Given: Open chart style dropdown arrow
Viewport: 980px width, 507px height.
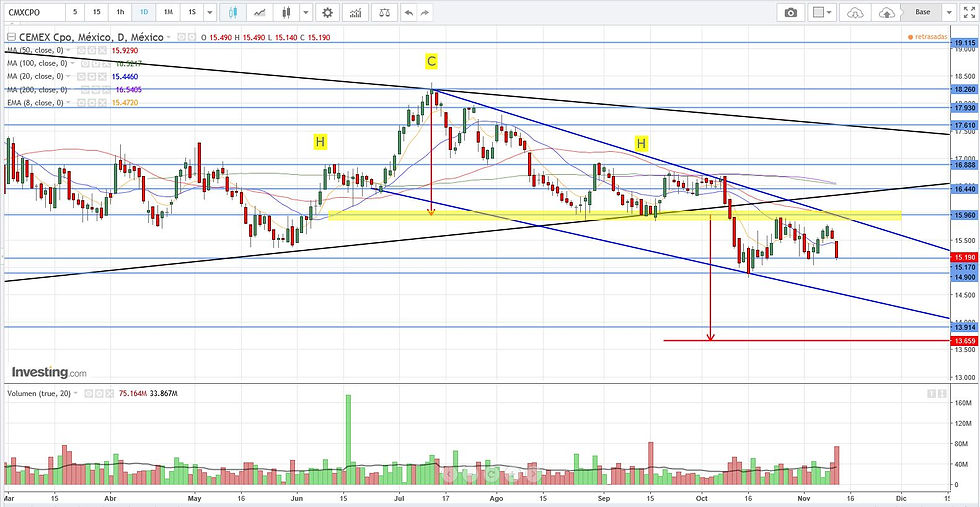Looking at the screenshot, I should pyautogui.click(x=305, y=12).
